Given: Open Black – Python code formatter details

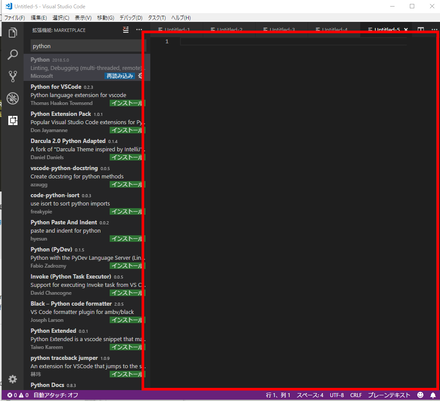Looking at the screenshot, I should (x=87, y=312).
